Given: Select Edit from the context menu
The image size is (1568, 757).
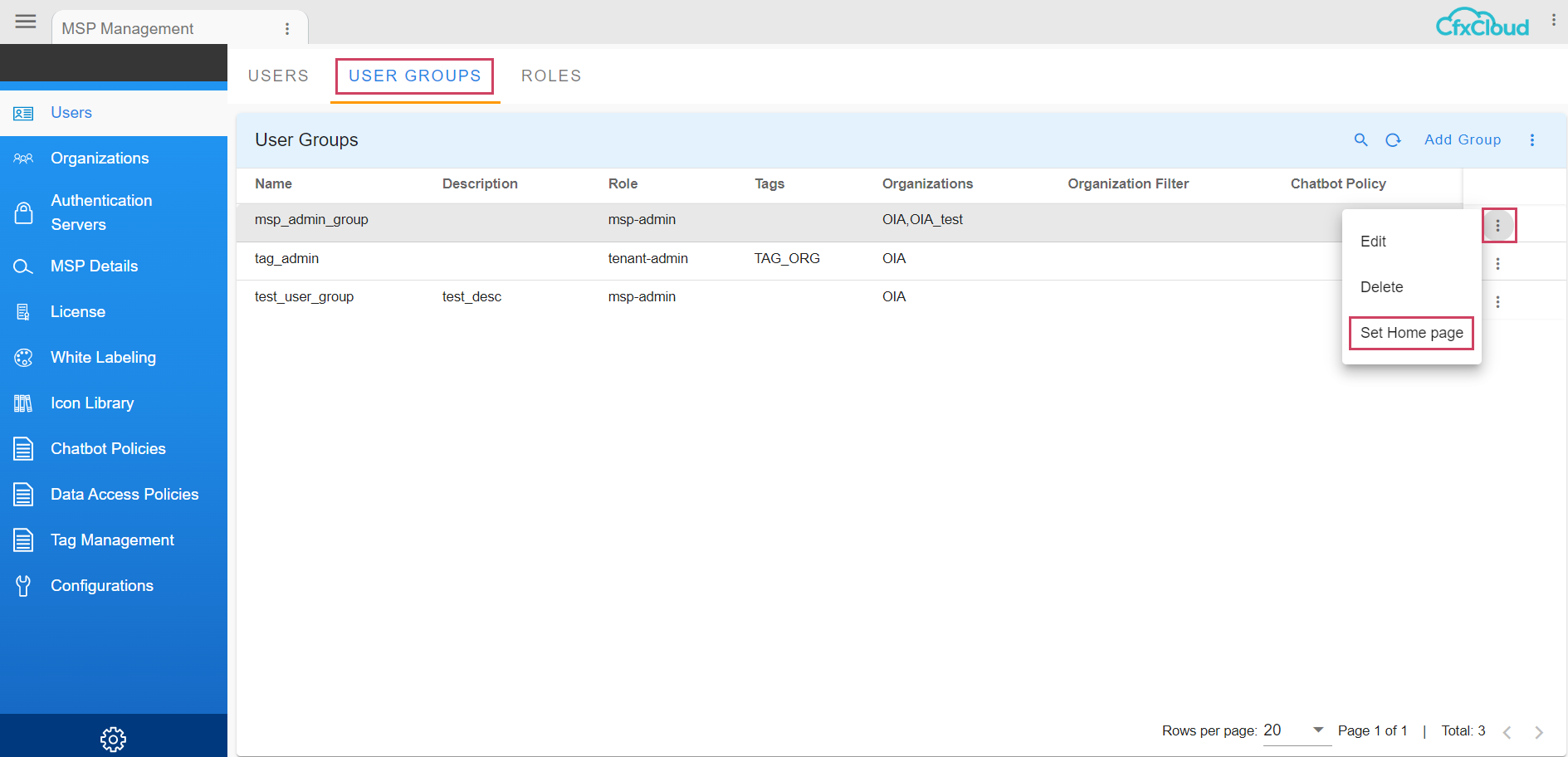Looking at the screenshot, I should (x=1374, y=242).
